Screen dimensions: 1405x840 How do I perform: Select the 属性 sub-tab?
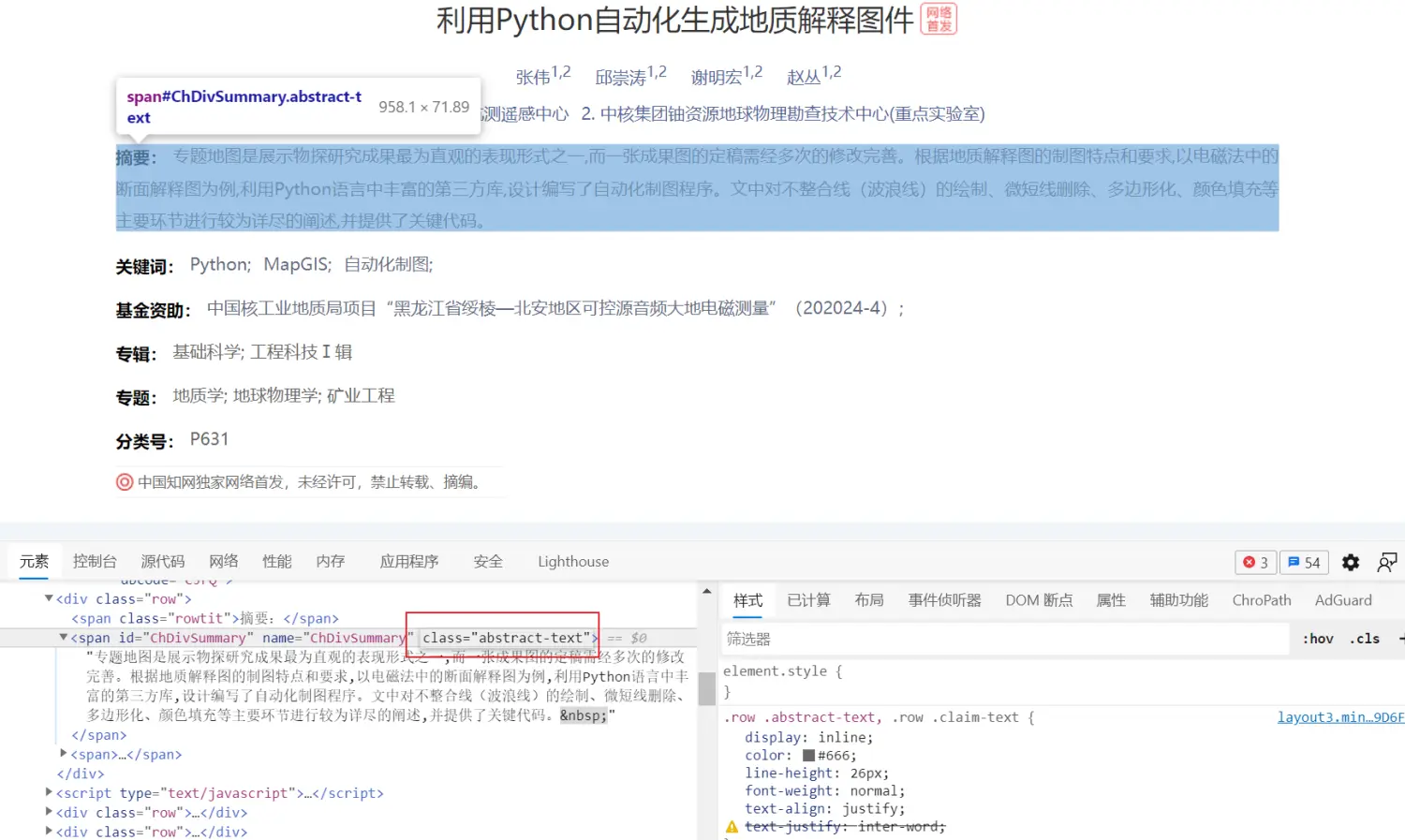click(1111, 600)
